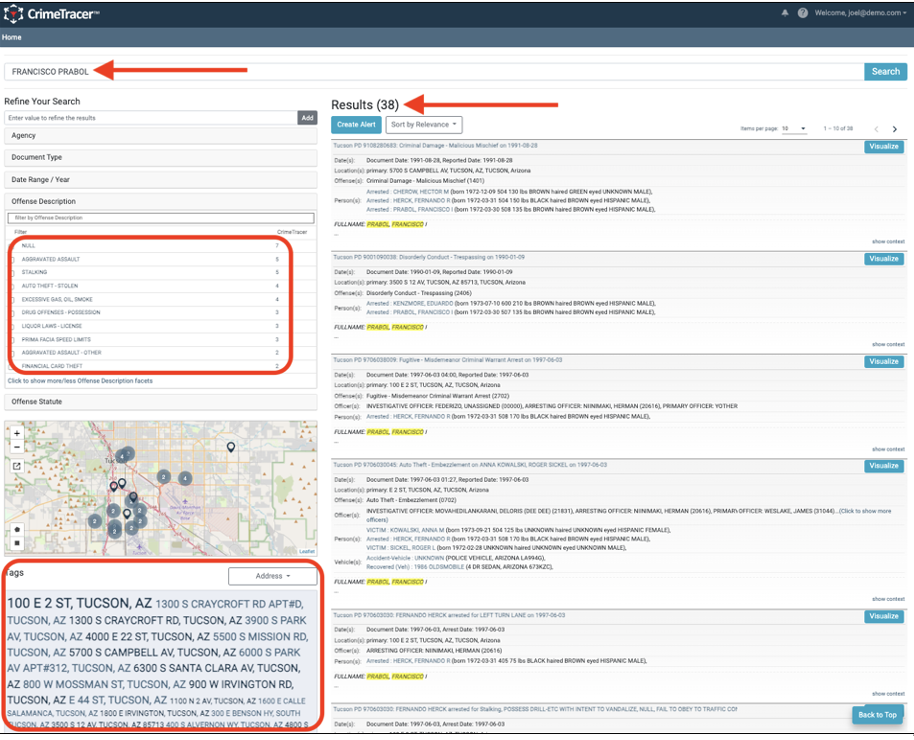The height and width of the screenshot is (740, 914).
Task: Select Home in the navigation bar
Action: (x=12, y=36)
